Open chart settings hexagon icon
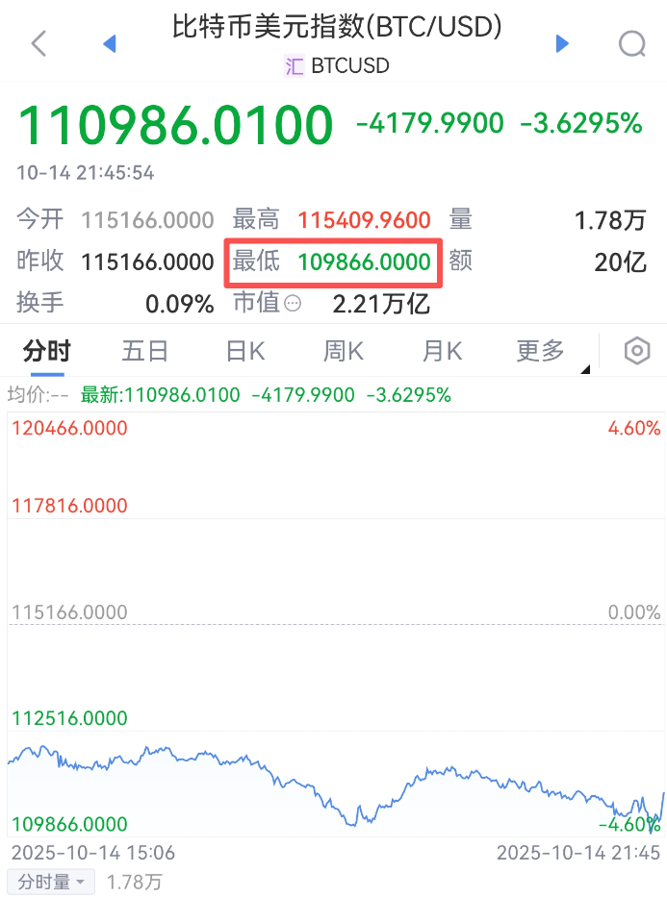 637,351
